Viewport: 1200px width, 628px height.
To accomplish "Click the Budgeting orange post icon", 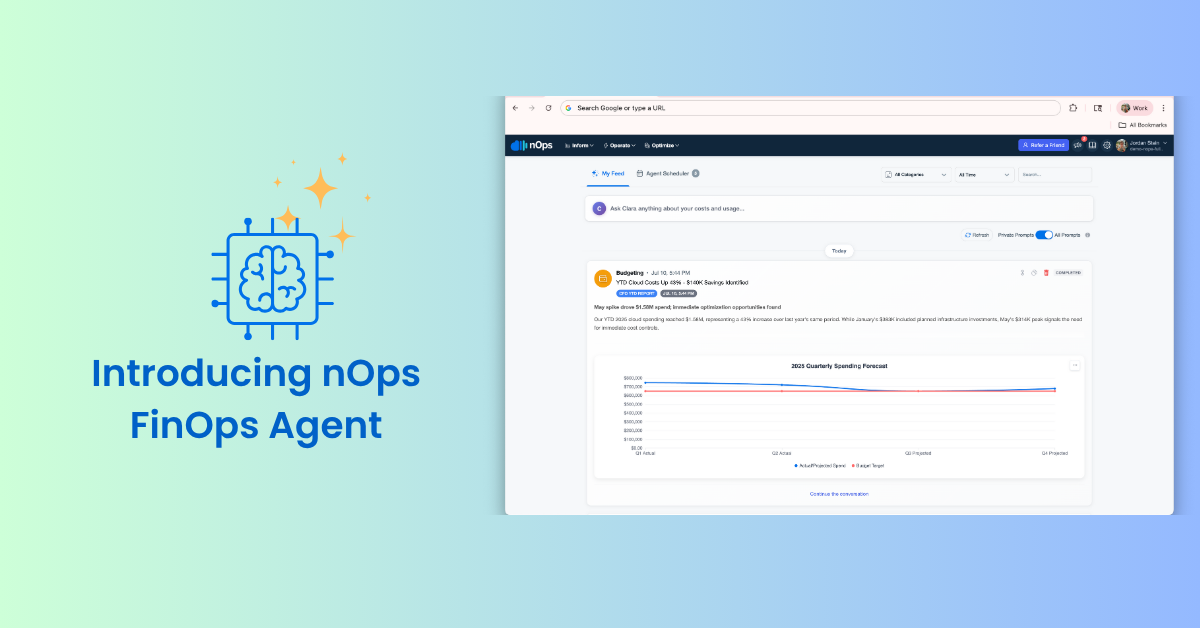I will click(x=603, y=278).
